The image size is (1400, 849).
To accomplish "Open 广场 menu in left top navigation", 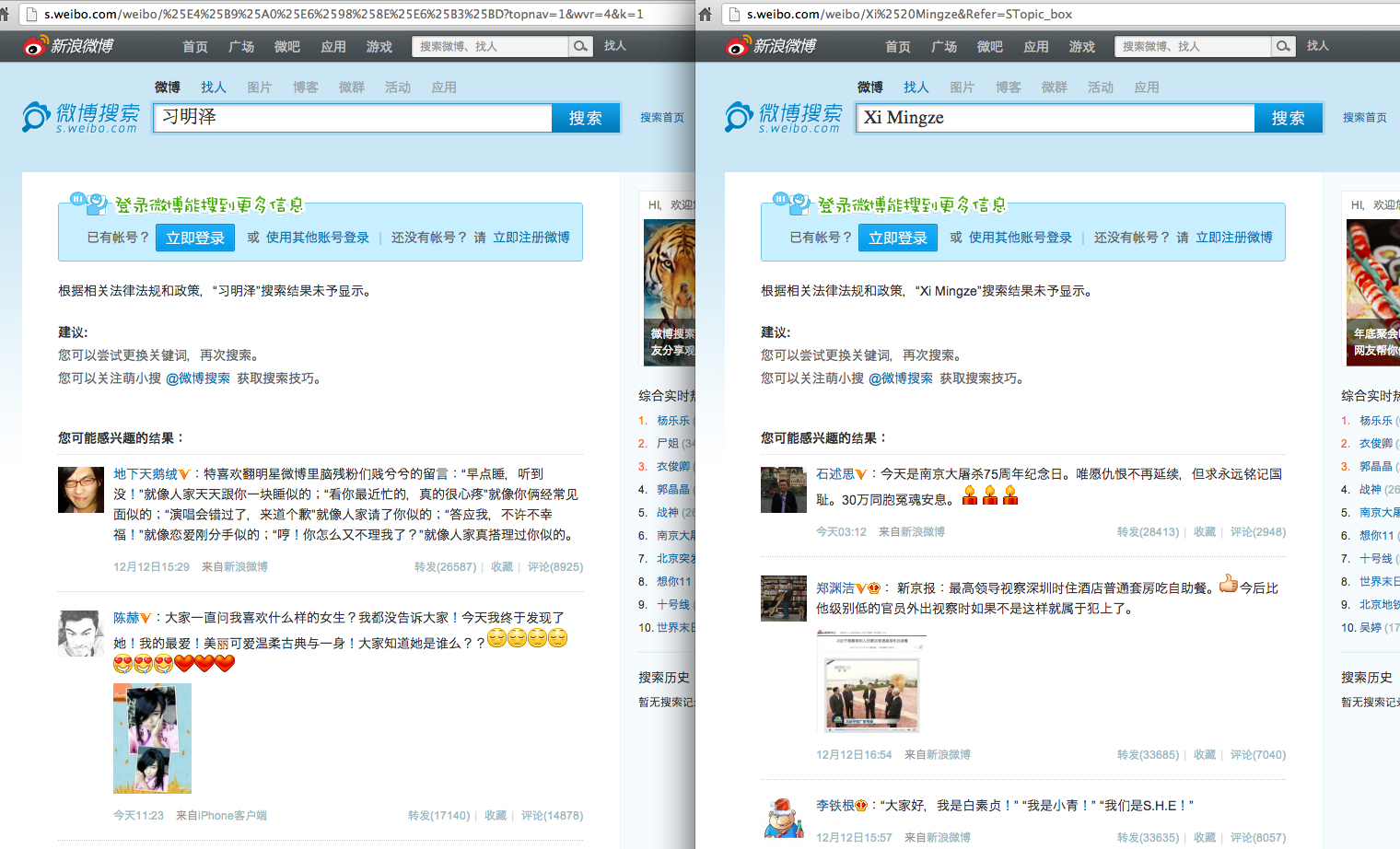I will (241, 46).
